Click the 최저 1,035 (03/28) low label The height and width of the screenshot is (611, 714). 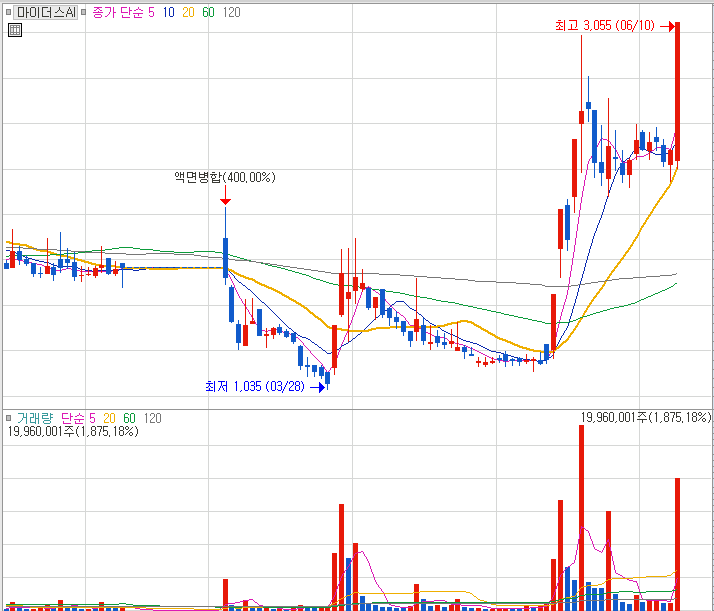pos(255,387)
